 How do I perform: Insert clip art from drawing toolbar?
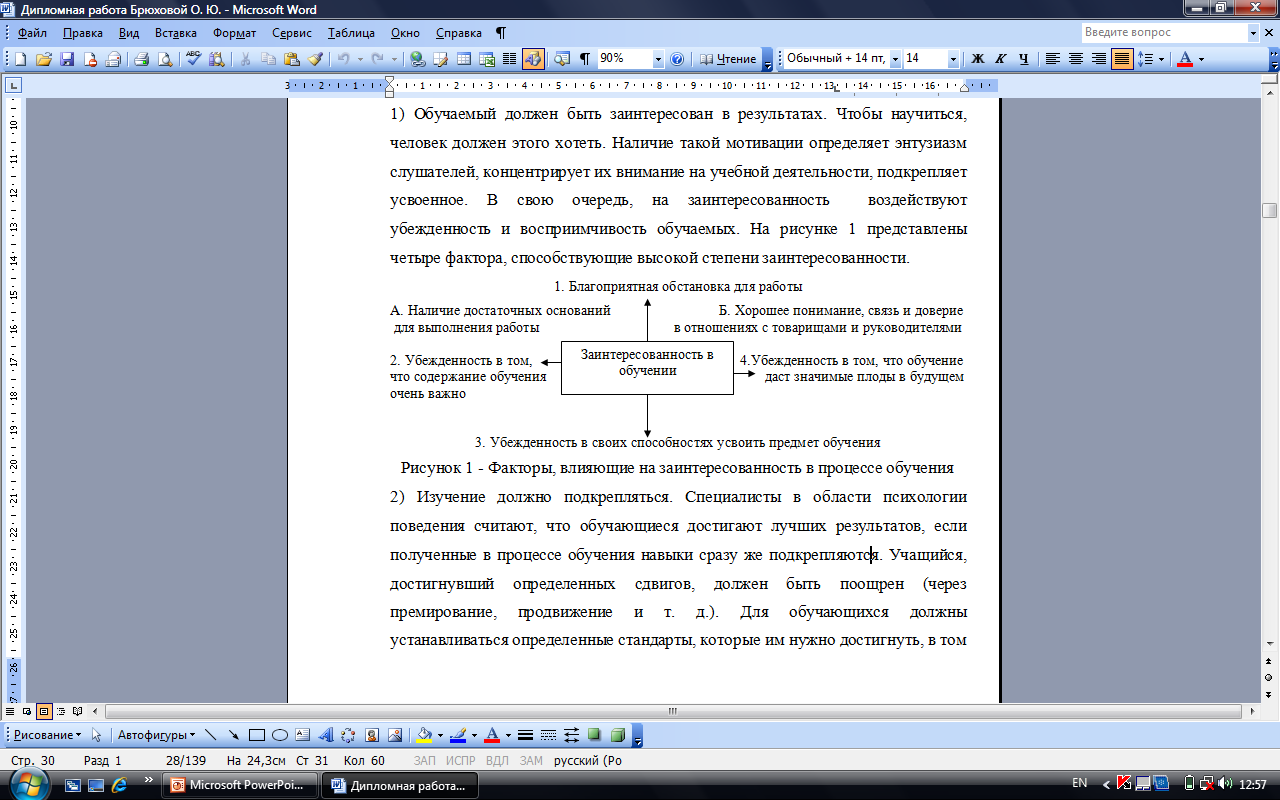(x=372, y=735)
